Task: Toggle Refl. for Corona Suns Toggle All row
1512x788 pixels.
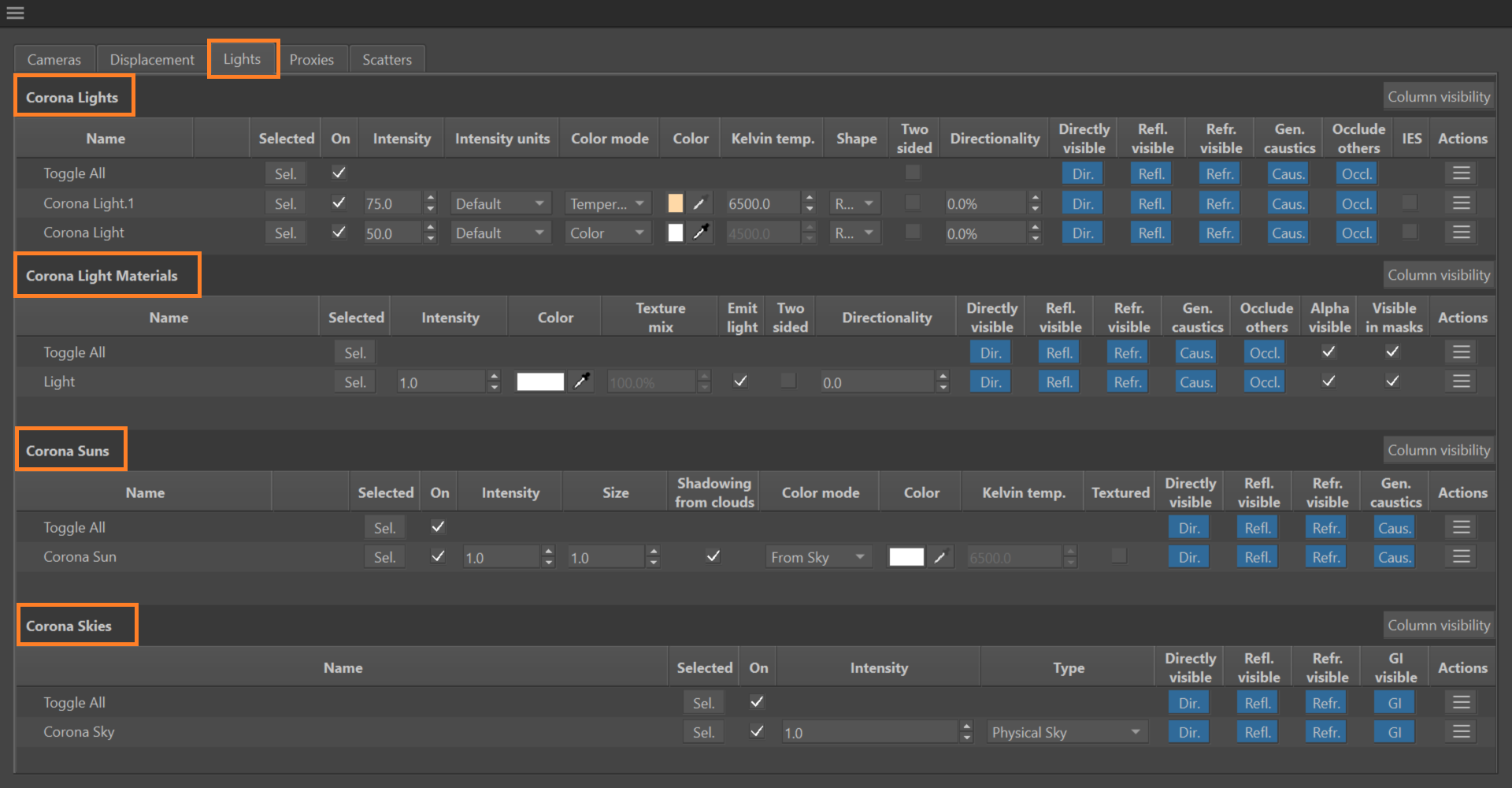Action: click(1258, 527)
